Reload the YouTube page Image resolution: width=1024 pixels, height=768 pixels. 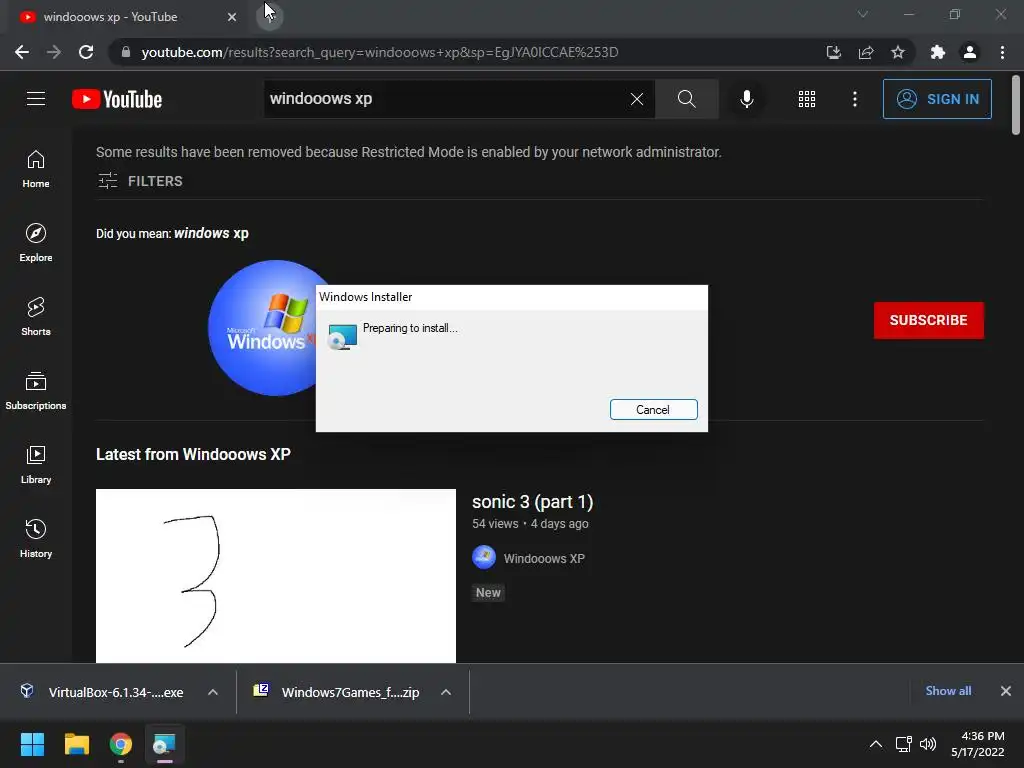[x=86, y=52]
